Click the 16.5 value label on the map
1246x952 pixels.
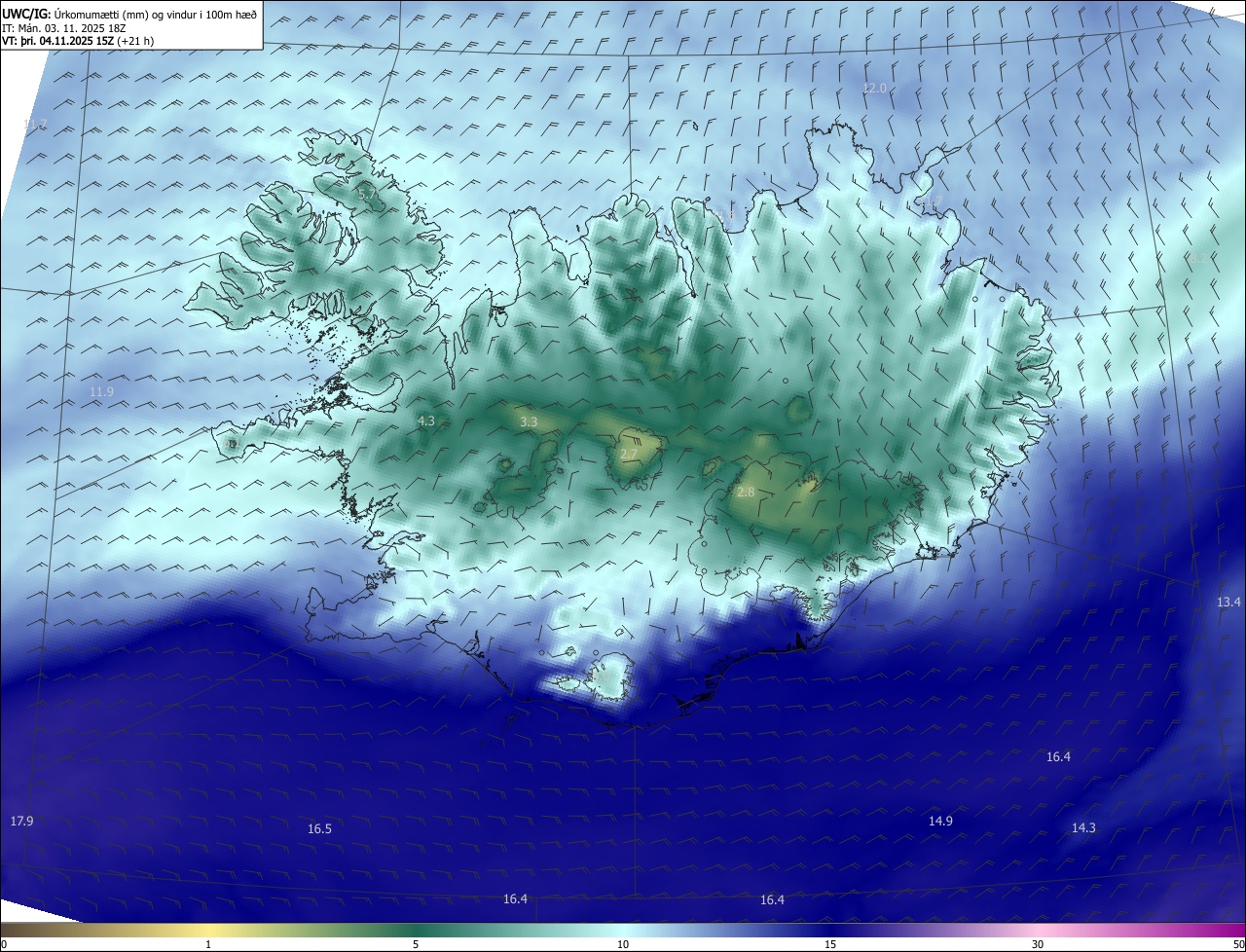pyautogui.click(x=319, y=829)
